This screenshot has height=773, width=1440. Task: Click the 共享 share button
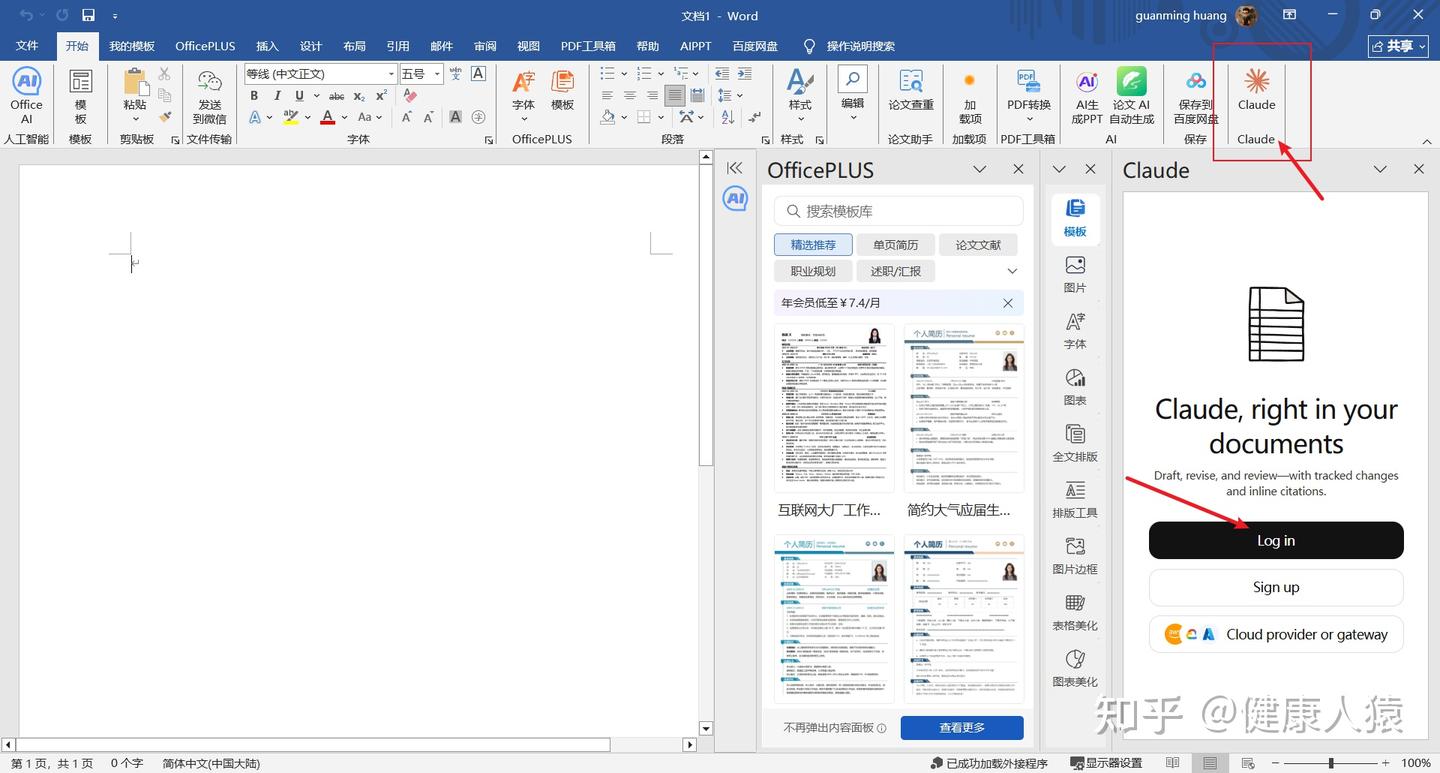point(1398,46)
